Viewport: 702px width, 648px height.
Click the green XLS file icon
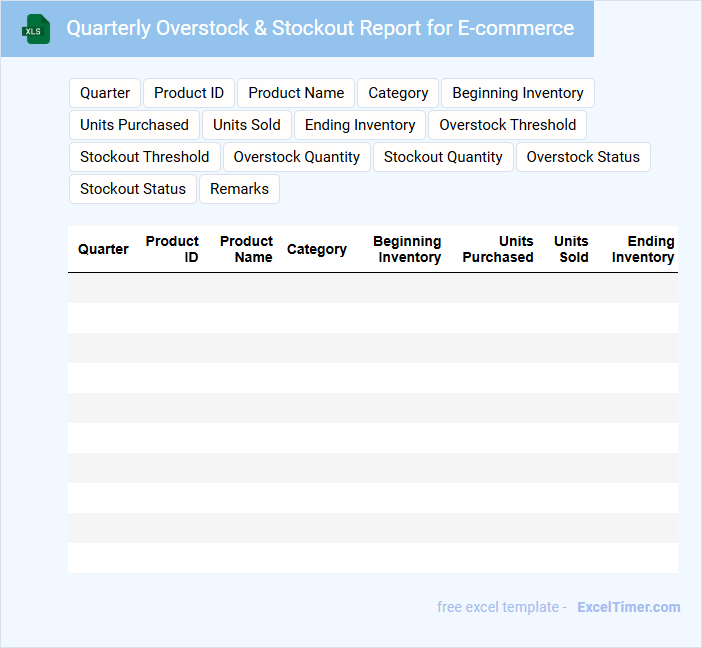click(36, 29)
